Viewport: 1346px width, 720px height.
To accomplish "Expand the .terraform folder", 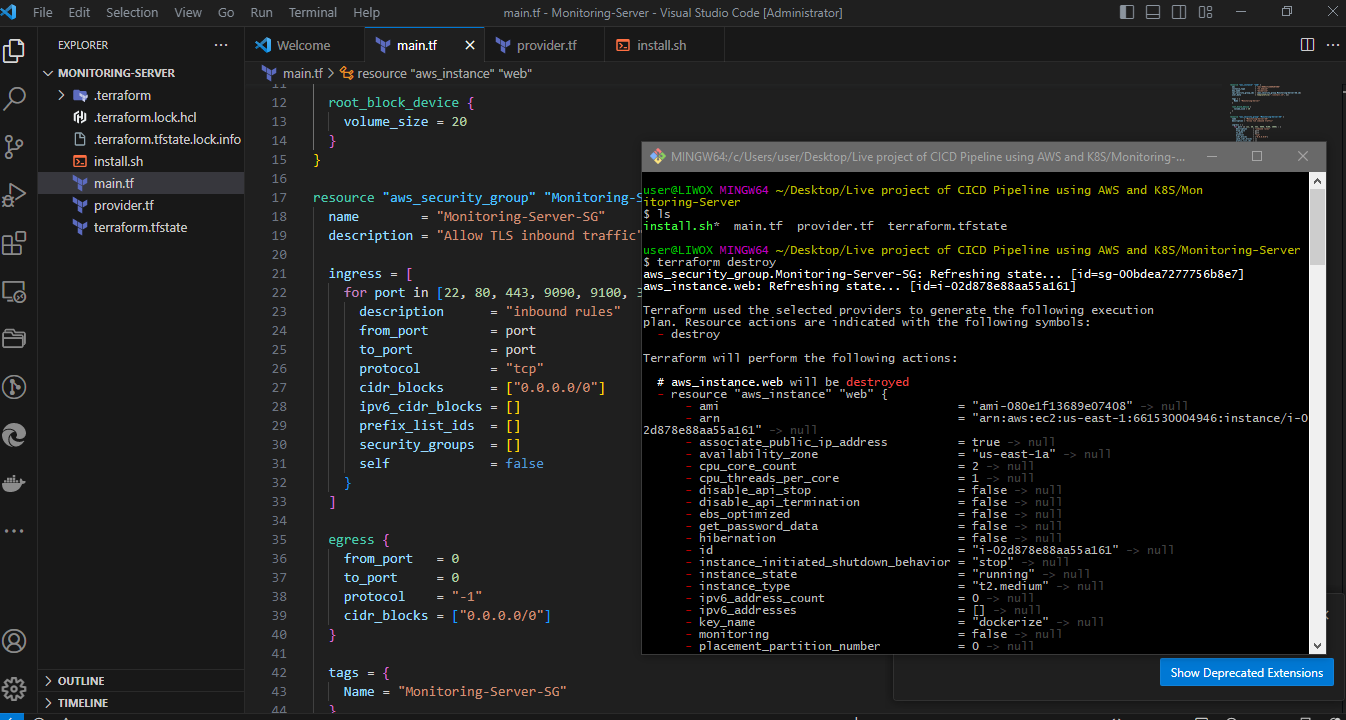I will pos(122,95).
